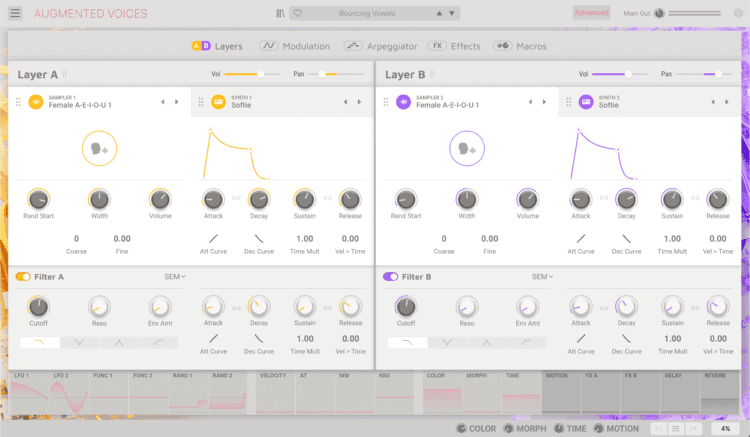
Task: Click the Bouncing Vowels preset name
Action: click(367, 13)
